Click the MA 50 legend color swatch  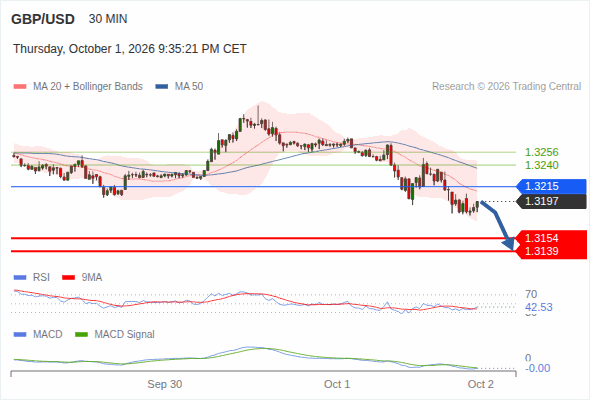pos(162,87)
